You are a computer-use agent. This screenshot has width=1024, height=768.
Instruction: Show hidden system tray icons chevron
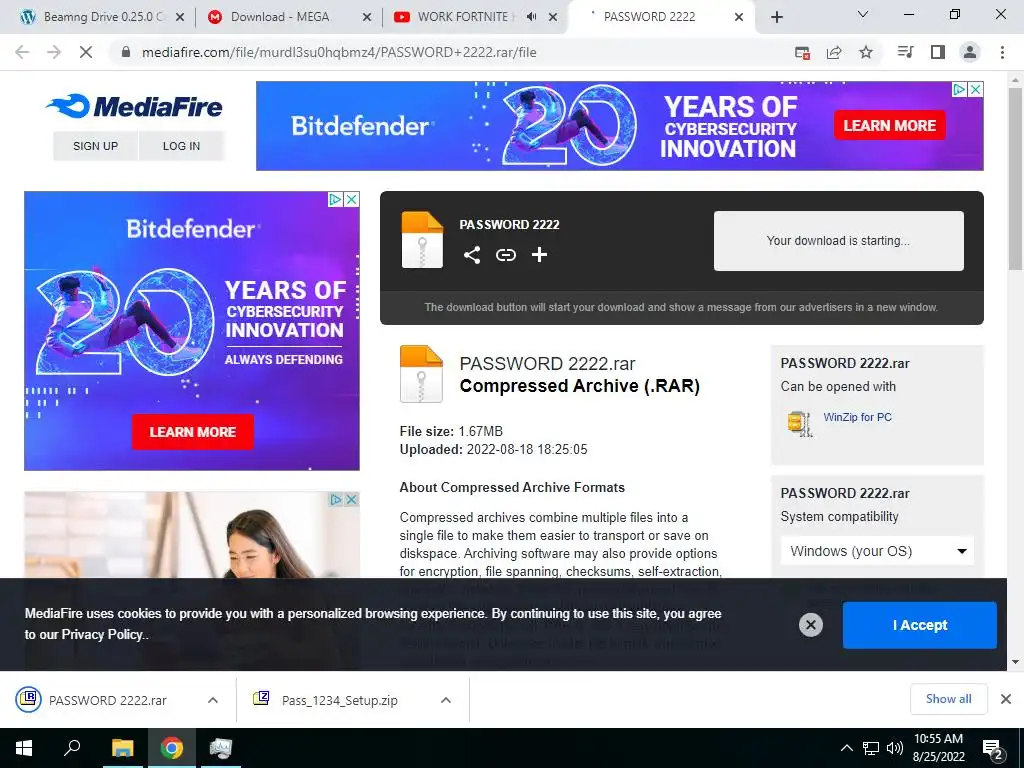846,748
